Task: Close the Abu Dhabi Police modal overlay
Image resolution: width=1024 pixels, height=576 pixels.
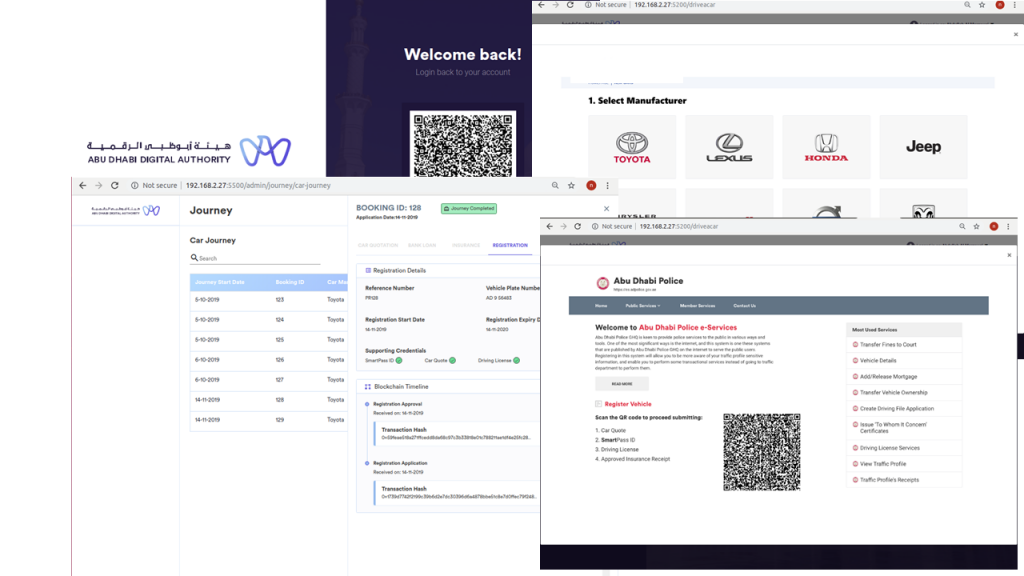Action: click(1009, 255)
